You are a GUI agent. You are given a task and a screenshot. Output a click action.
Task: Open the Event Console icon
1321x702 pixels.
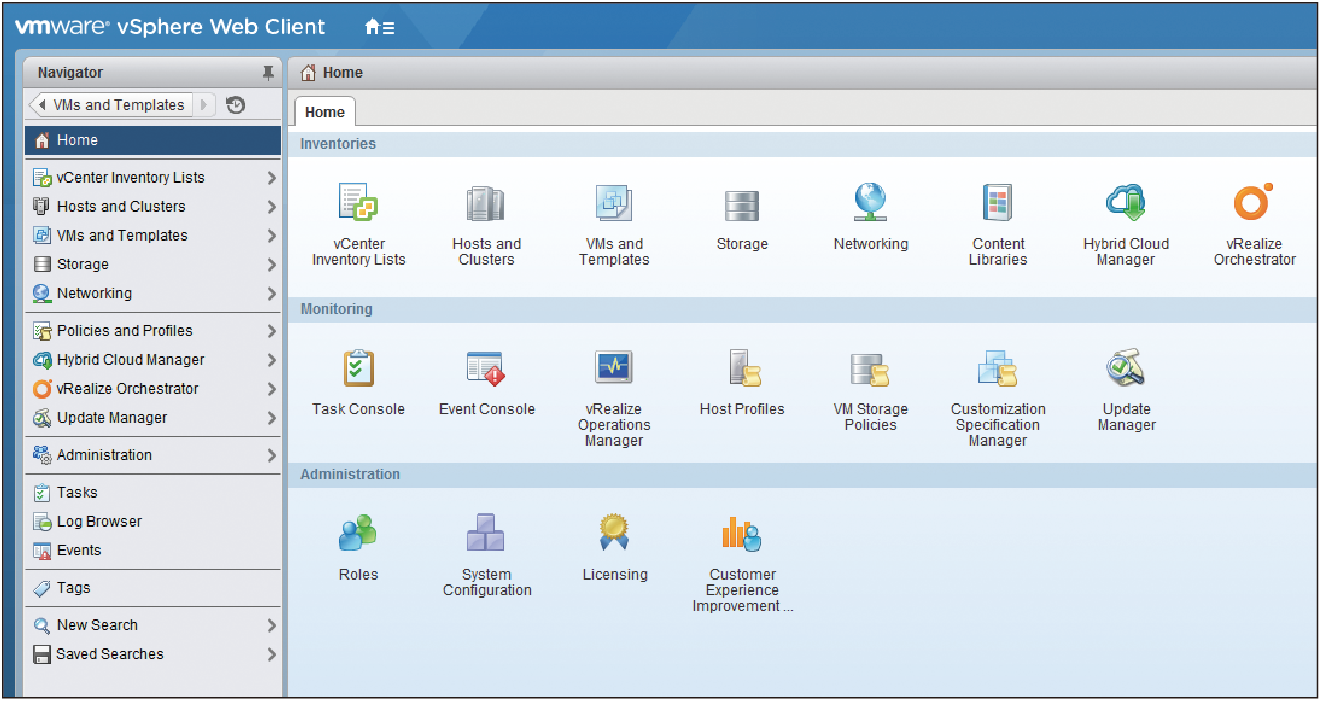tap(486, 369)
